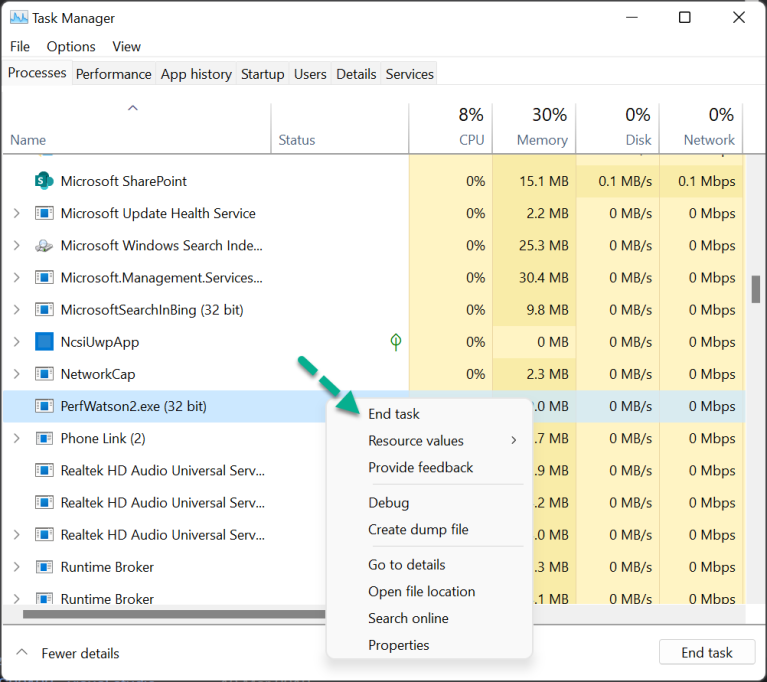Expand the Phone Link process group

(16, 438)
